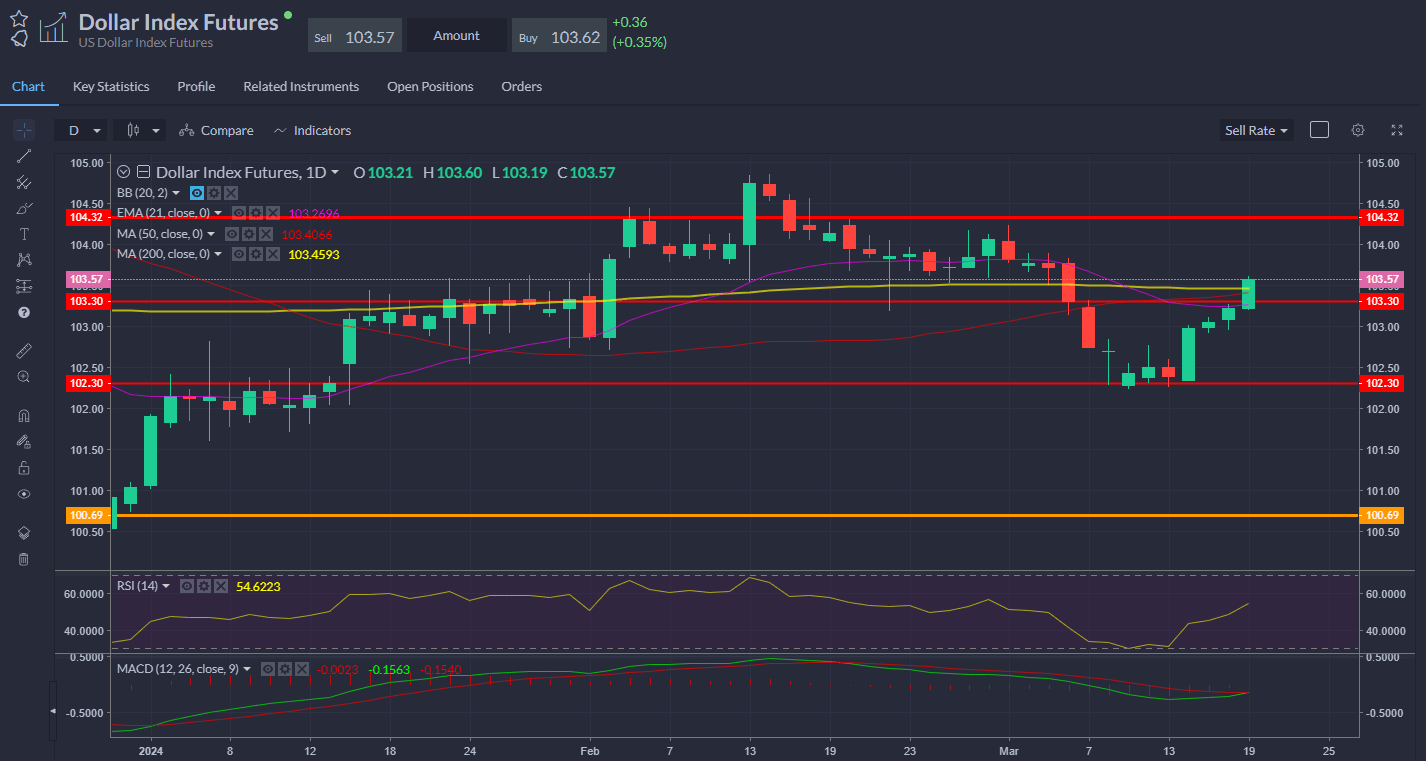Open EMA (21) settings gear
The height and width of the screenshot is (761, 1426).
coord(256,213)
